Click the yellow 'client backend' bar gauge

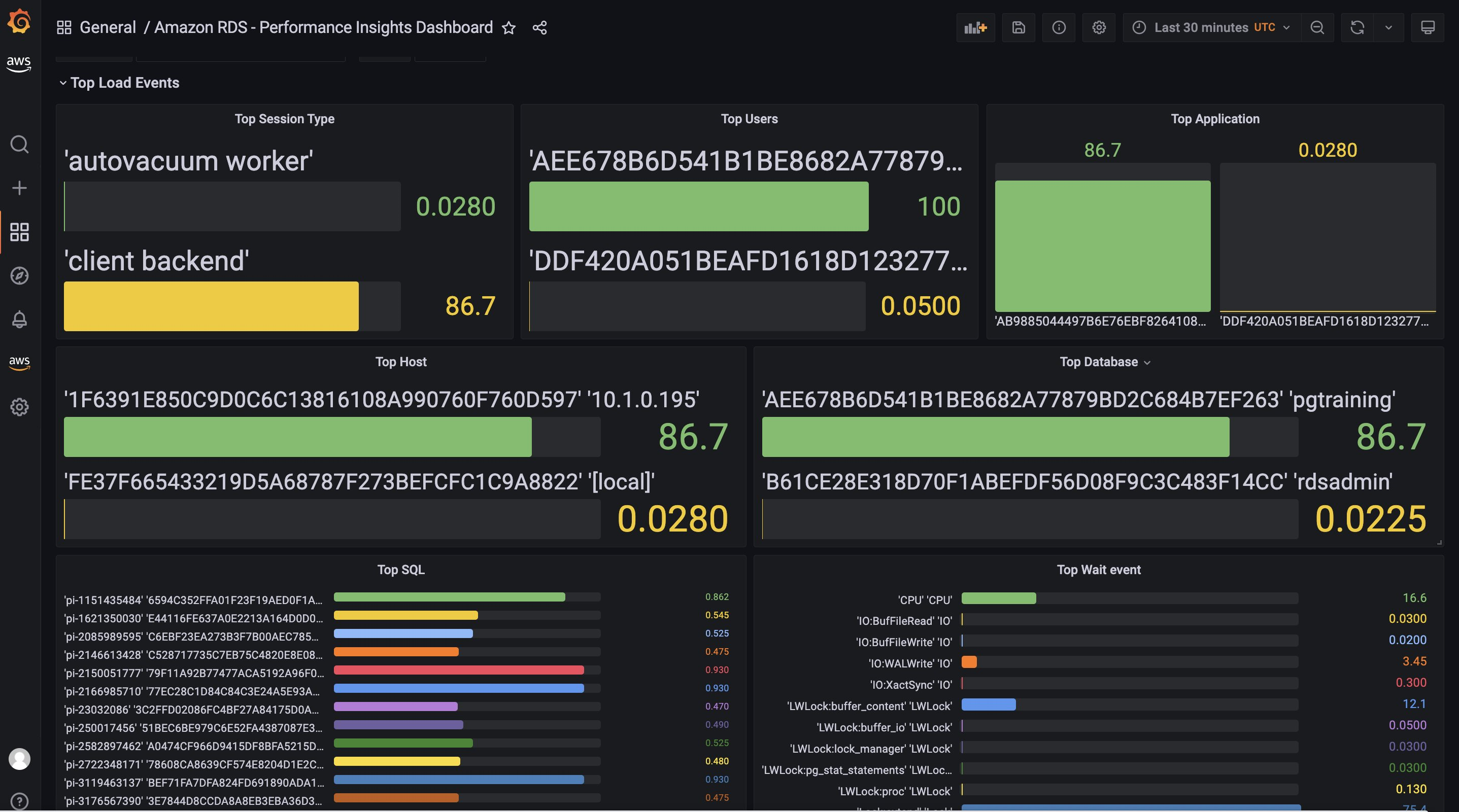click(211, 306)
